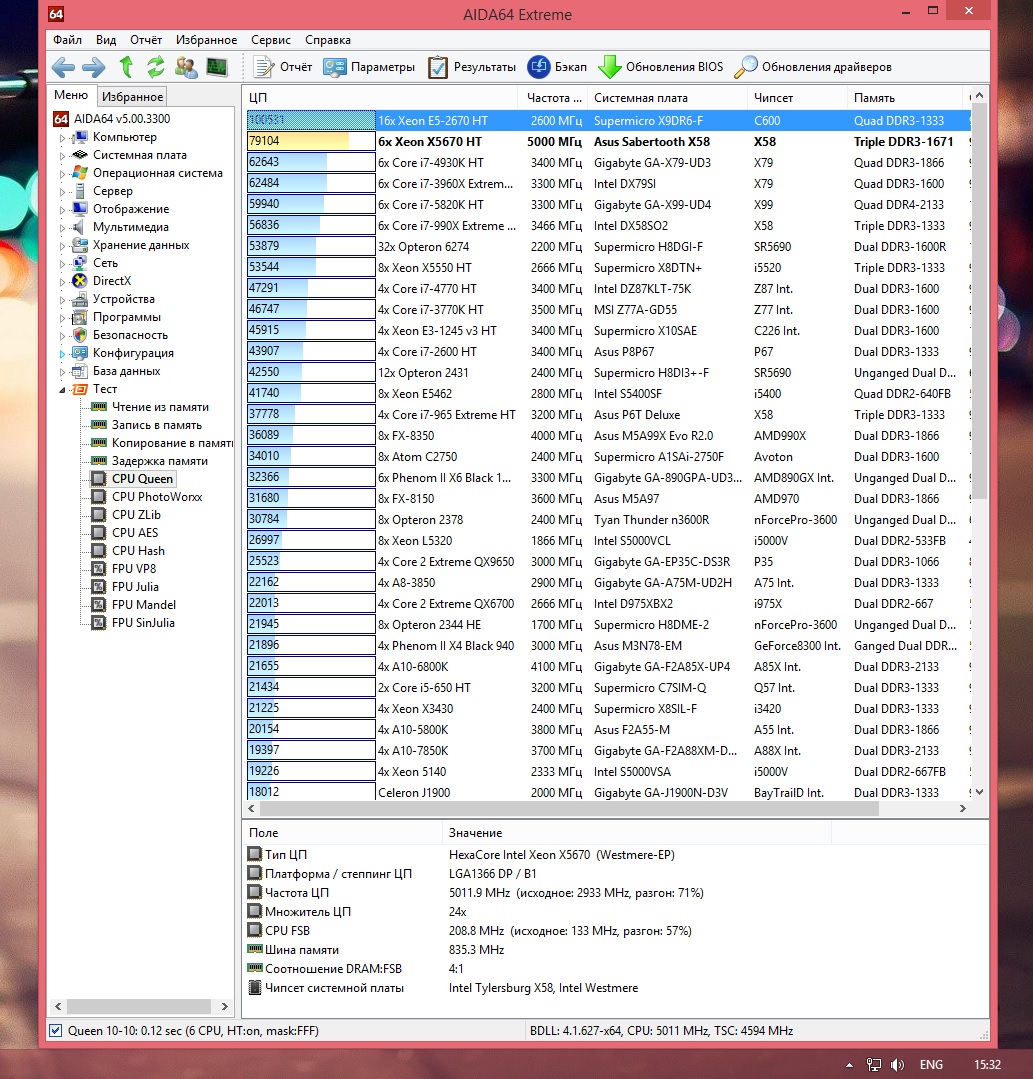
Task: Click the forward navigation arrow icon
Action: tap(94, 67)
